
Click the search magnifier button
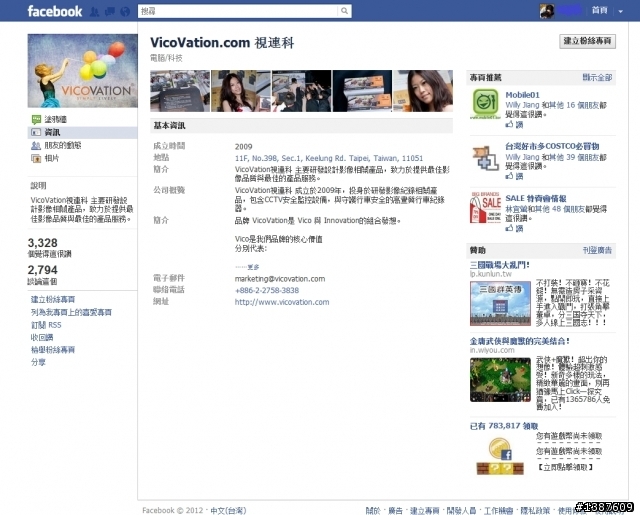click(x=344, y=11)
